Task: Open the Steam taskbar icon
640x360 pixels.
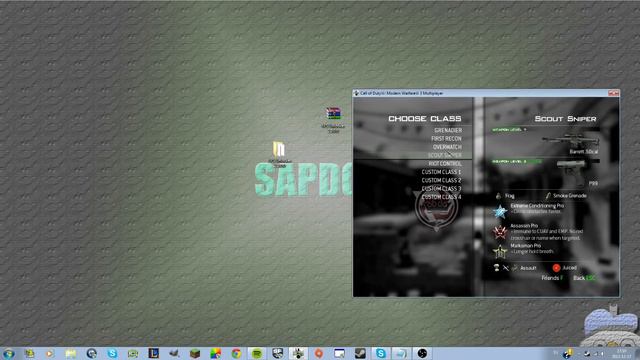Action: click(x=360, y=353)
